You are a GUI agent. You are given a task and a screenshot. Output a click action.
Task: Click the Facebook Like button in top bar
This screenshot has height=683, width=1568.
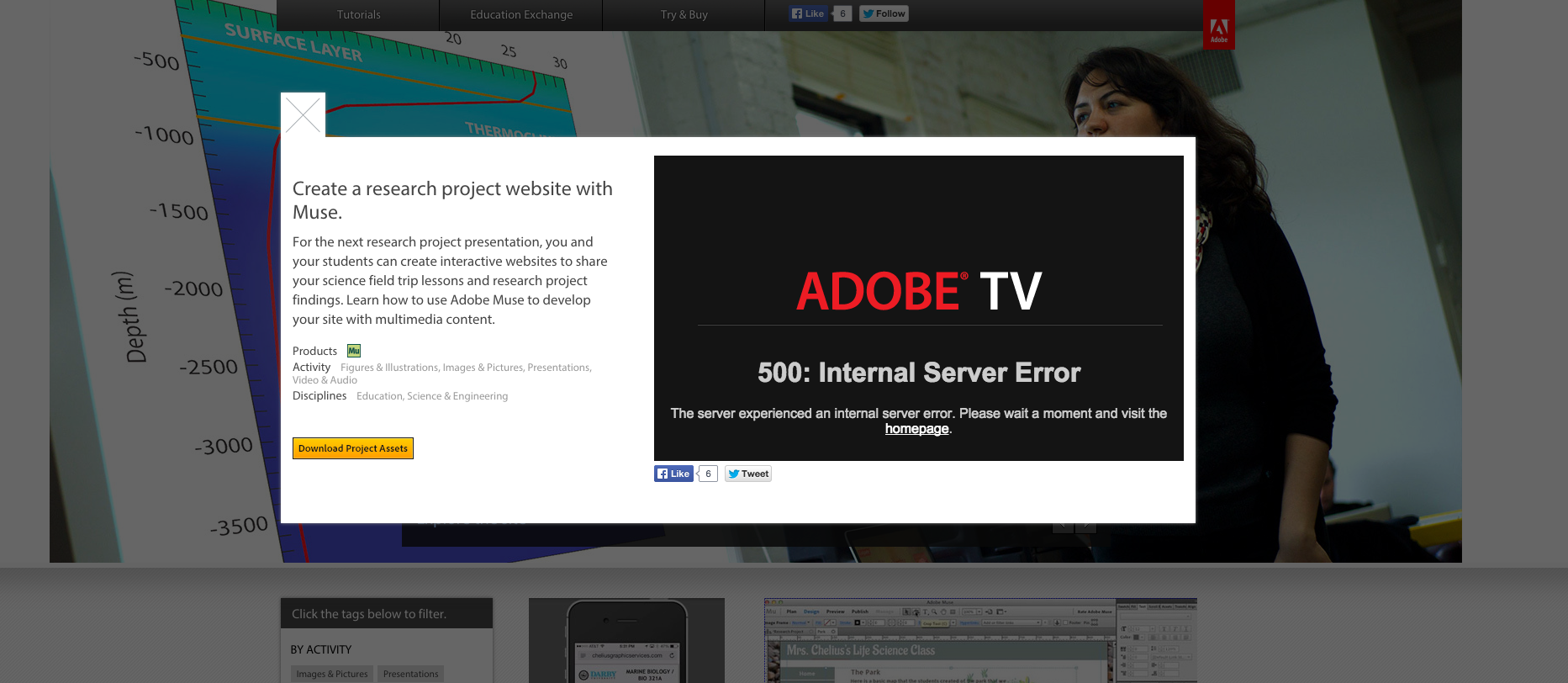coord(808,13)
